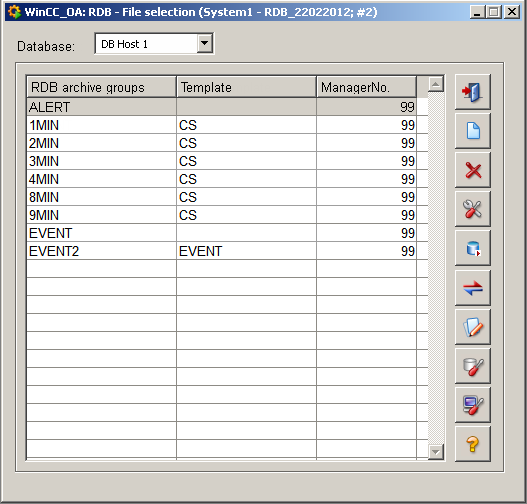Create new archive group with page icon
This screenshot has height=504, width=527.
click(473, 131)
